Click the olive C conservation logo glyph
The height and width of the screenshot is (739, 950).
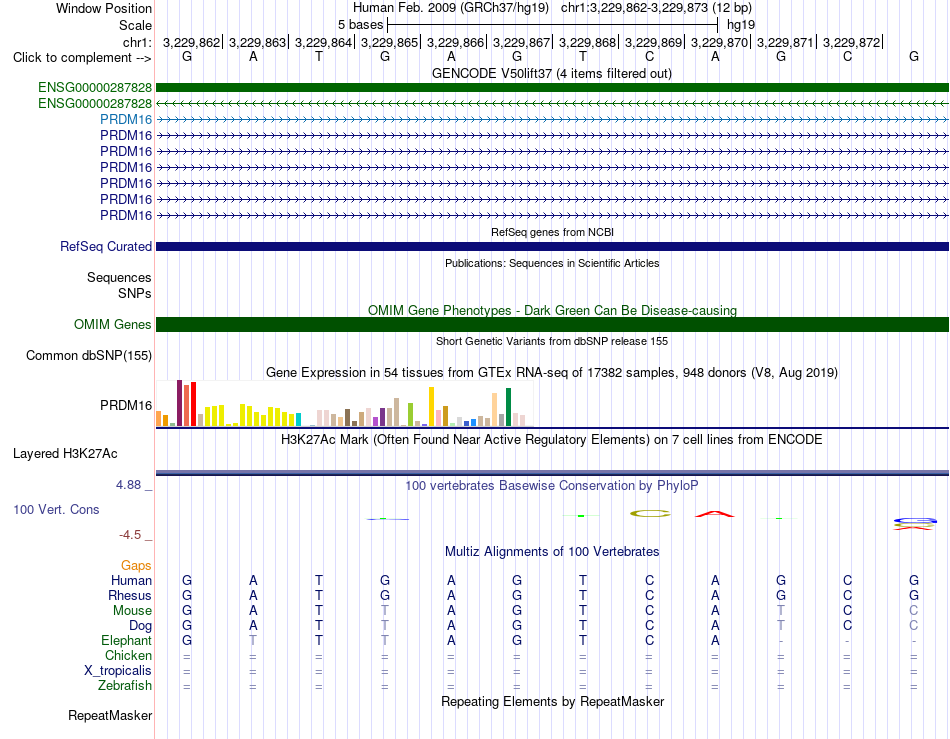[x=650, y=514]
